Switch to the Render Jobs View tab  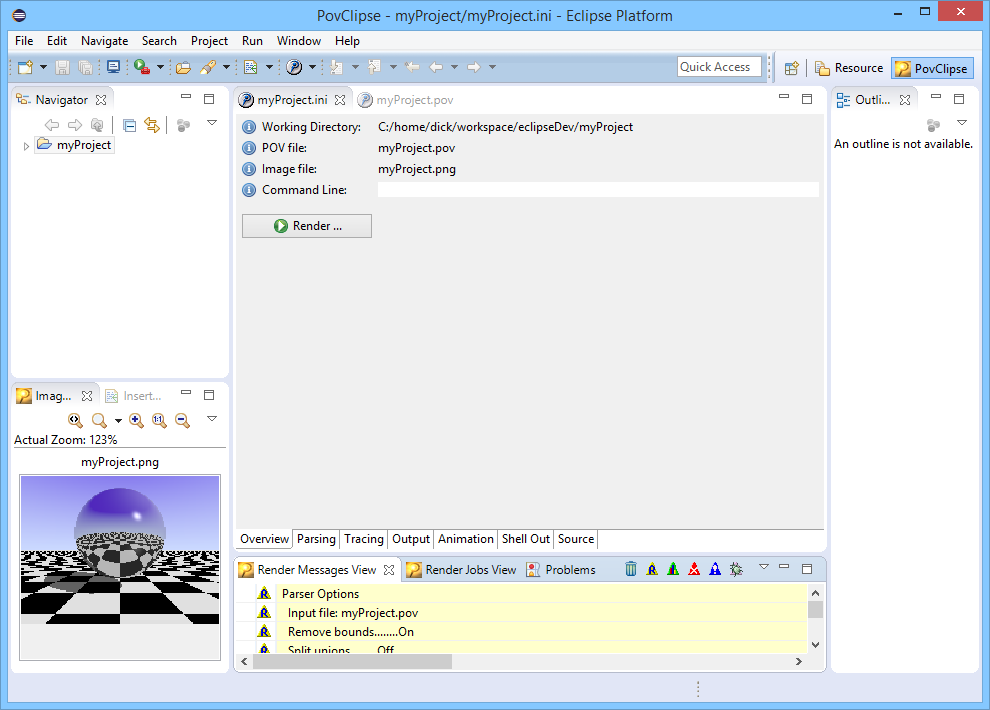(462, 570)
